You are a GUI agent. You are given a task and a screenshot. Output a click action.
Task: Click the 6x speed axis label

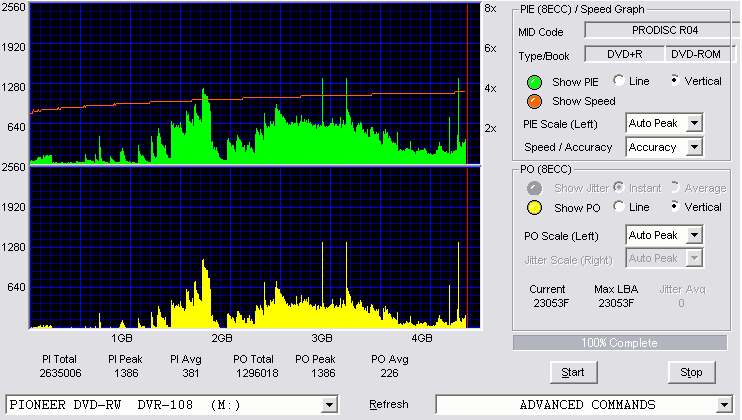coord(490,48)
